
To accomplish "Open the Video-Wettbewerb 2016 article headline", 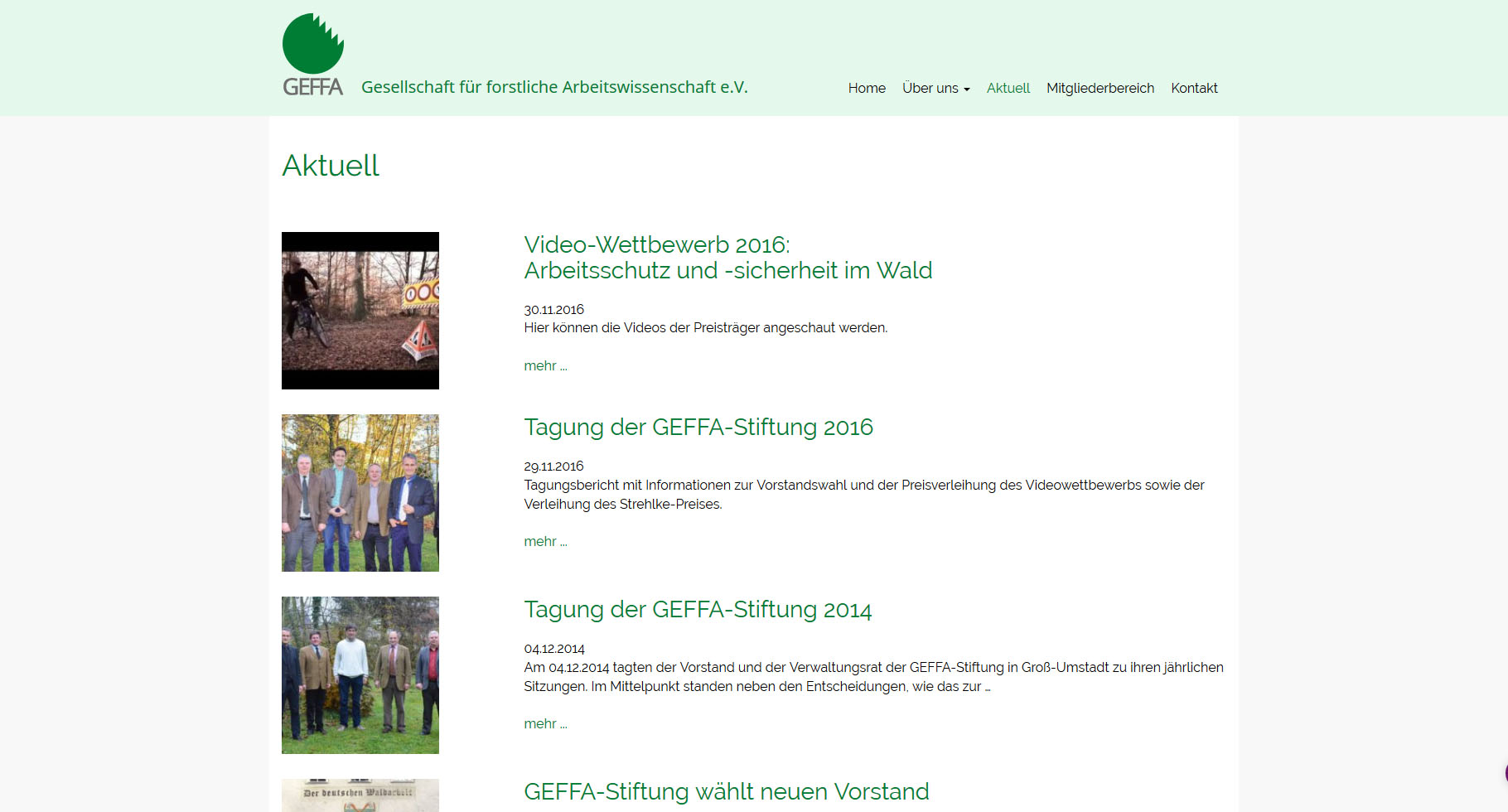I will [727, 258].
